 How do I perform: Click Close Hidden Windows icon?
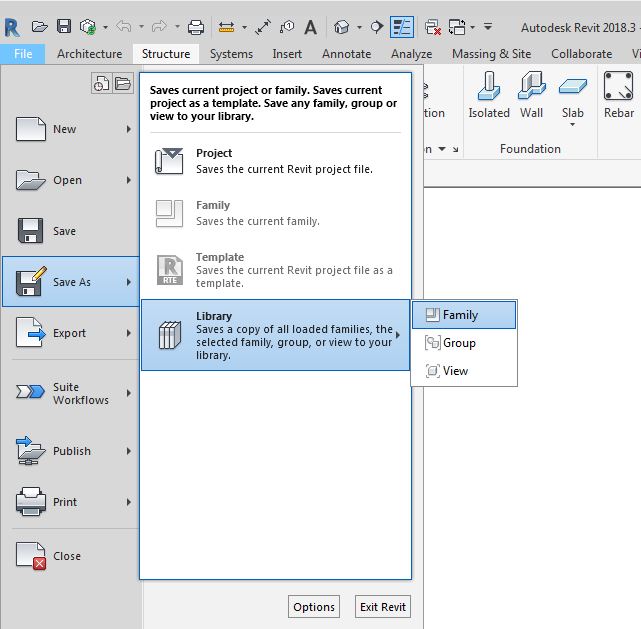pos(433,27)
